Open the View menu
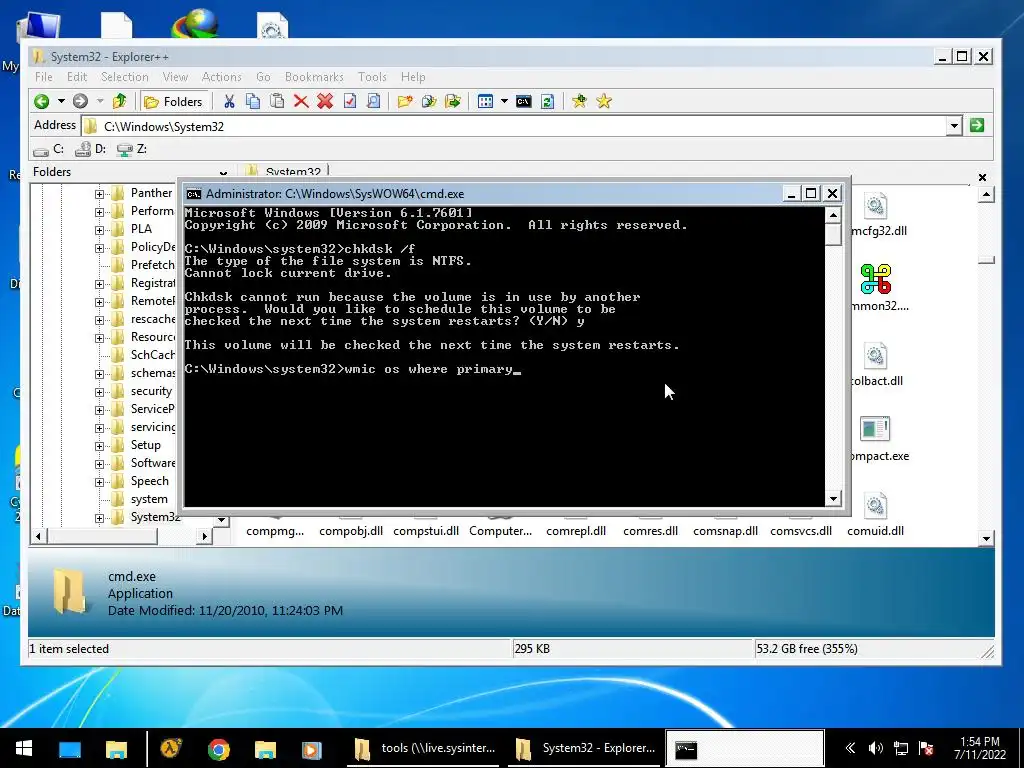 (175, 77)
